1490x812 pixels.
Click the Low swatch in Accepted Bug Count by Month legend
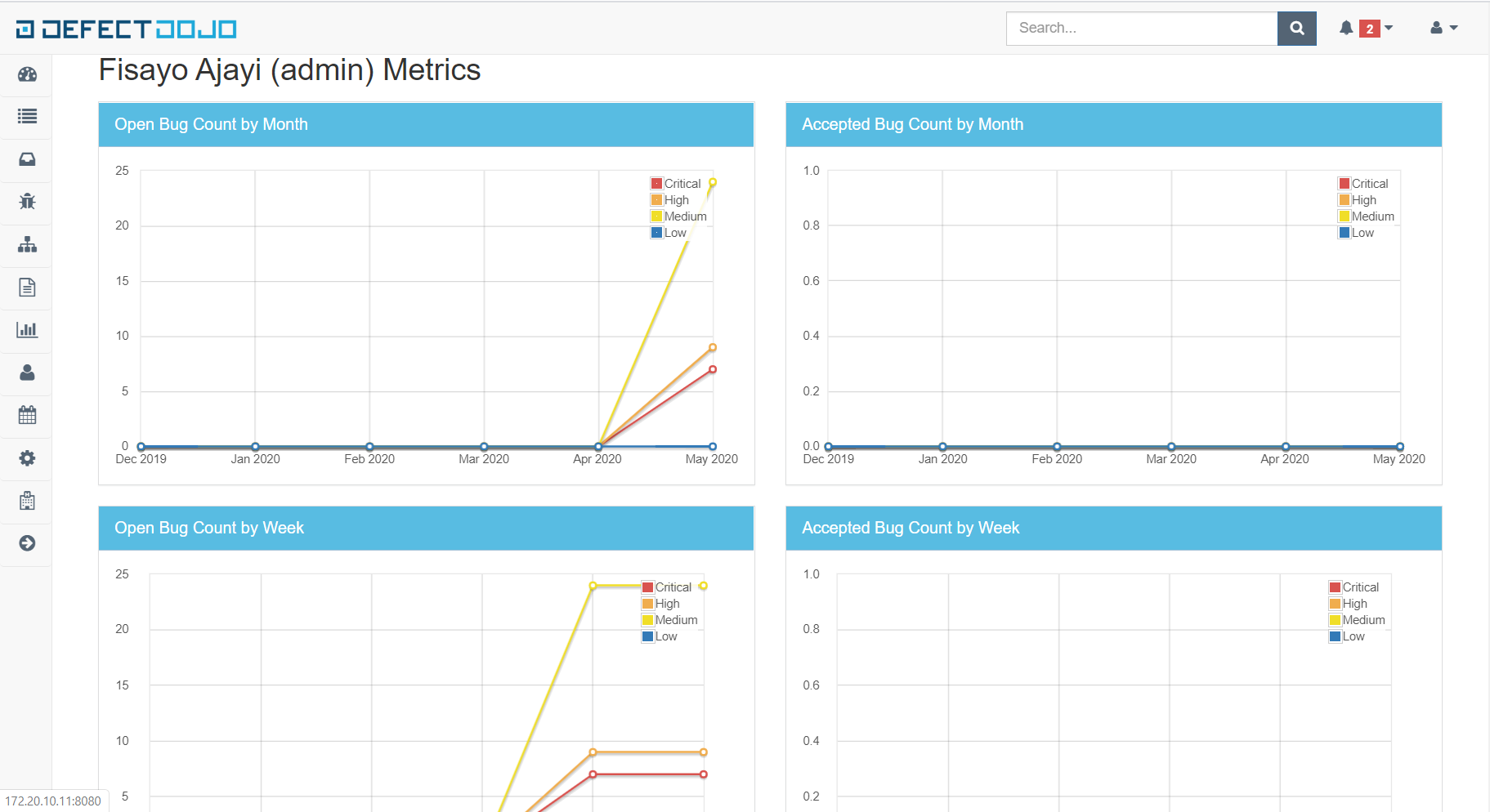click(1344, 233)
